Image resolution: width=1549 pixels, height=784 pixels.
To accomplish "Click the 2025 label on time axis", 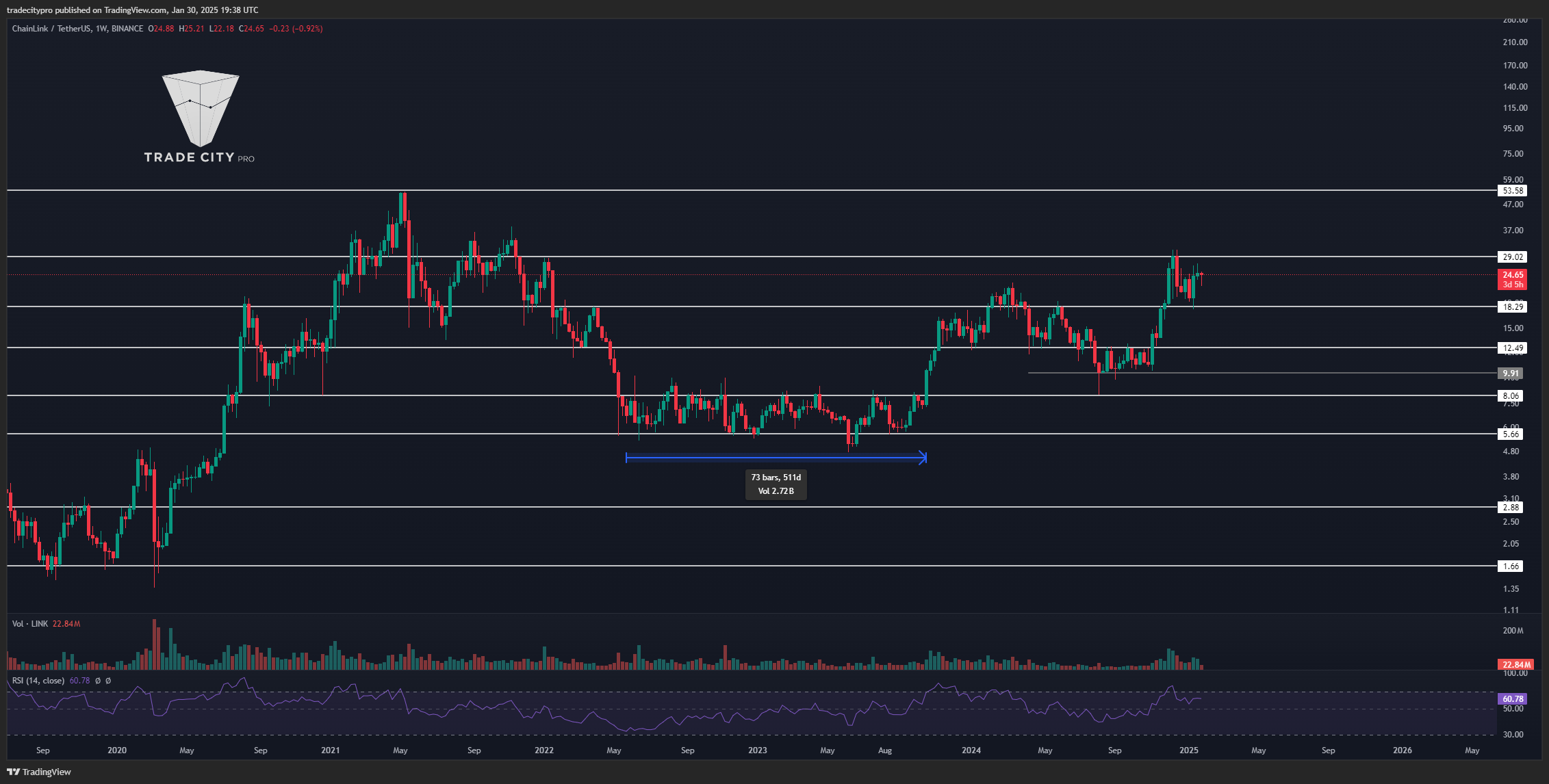I will 1189,750.
